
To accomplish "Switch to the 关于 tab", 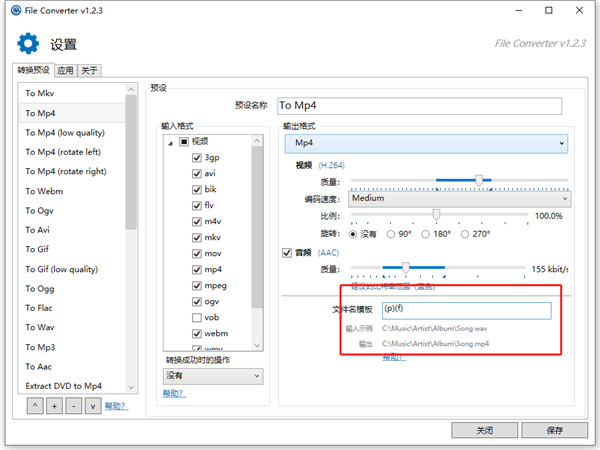I will tap(89, 70).
